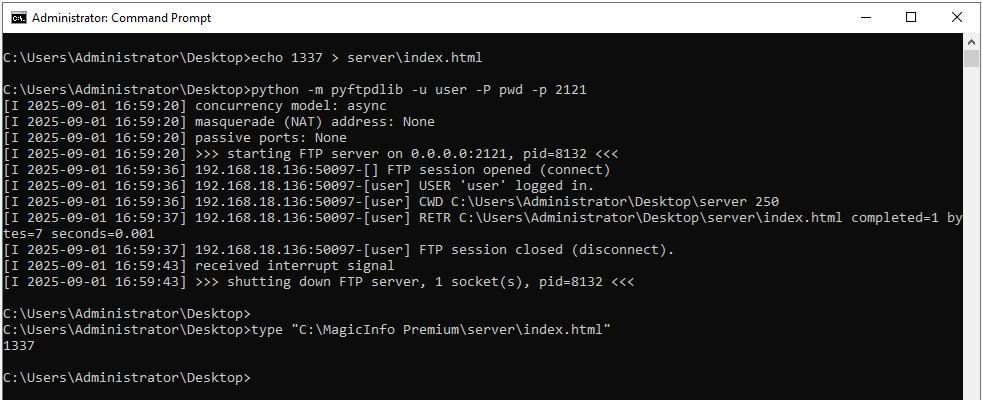Image resolution: width=982 pixels, height=400 pixels.
Task: Click the "Administrator: Command Prompt" title text
Action: pyautogui.click(x=122, y=18)
